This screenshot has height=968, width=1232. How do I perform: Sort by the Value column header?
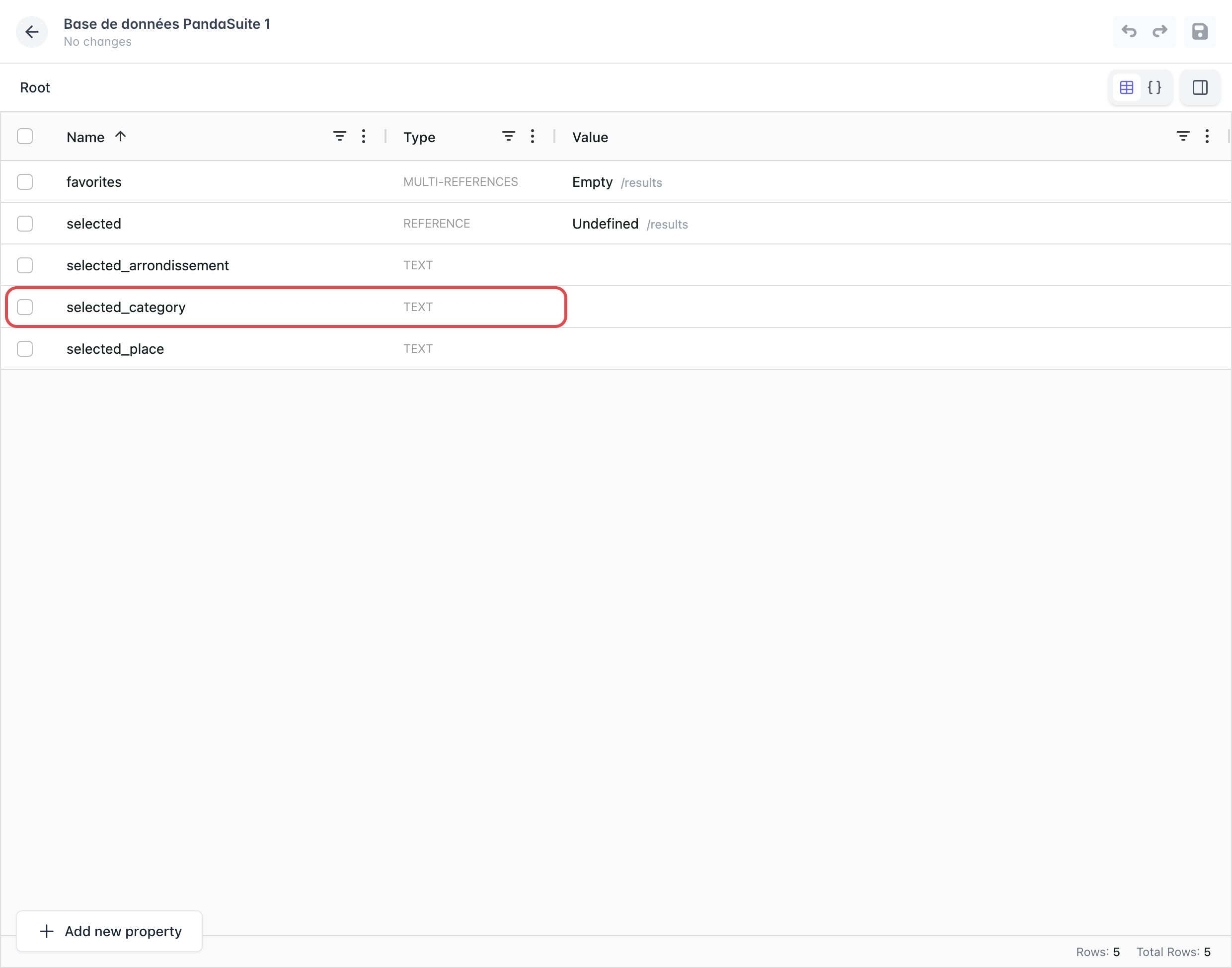[590, 137]
